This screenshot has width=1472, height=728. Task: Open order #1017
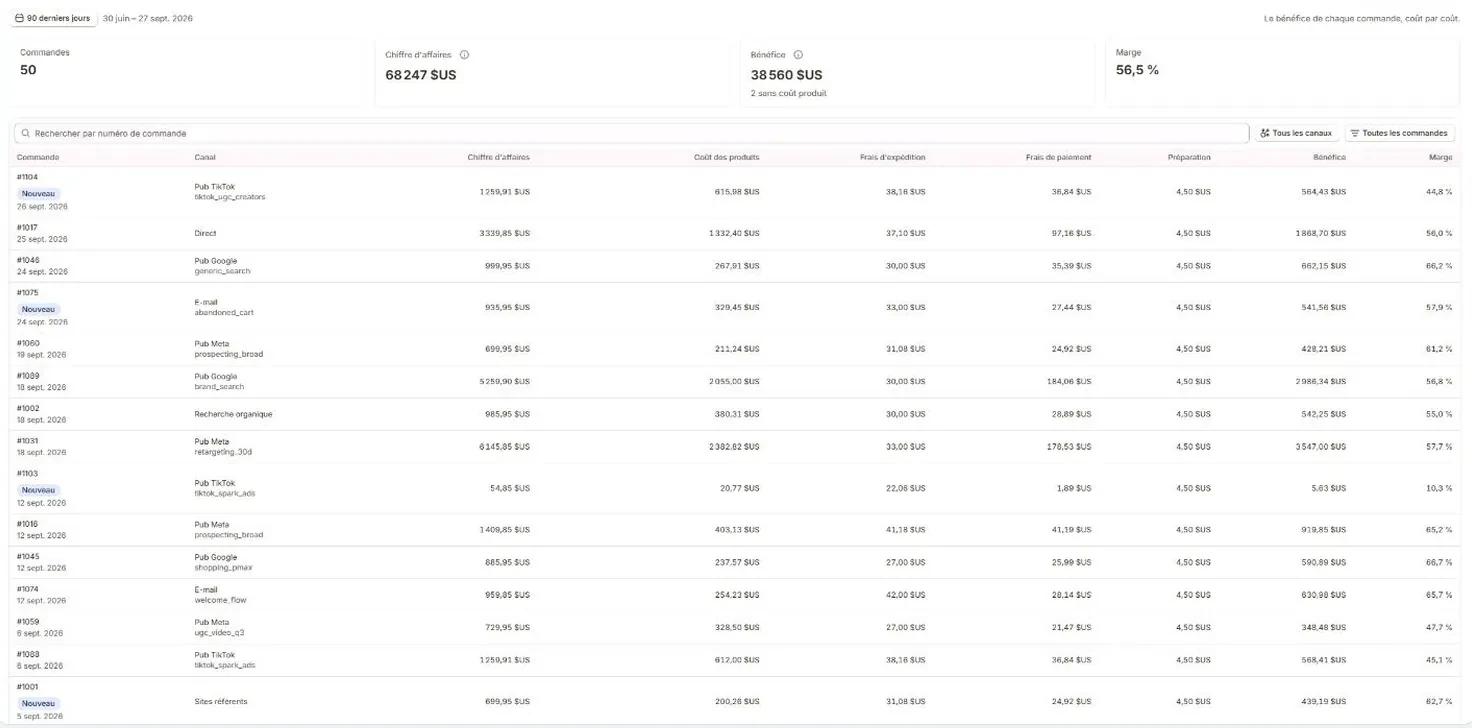pyautogui.click(x=27, y=227)
